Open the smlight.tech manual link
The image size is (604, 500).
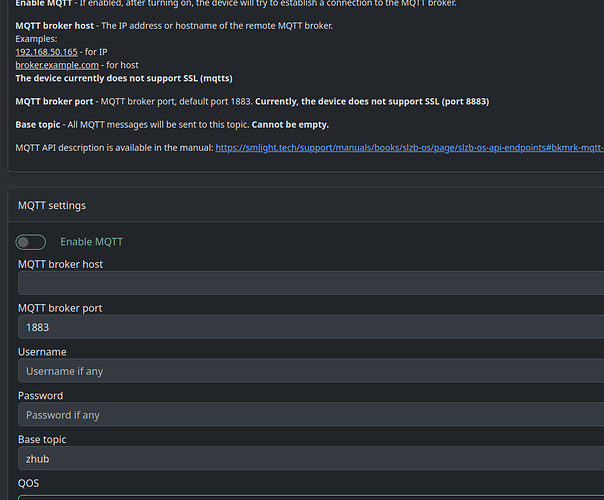pos(408,148)
